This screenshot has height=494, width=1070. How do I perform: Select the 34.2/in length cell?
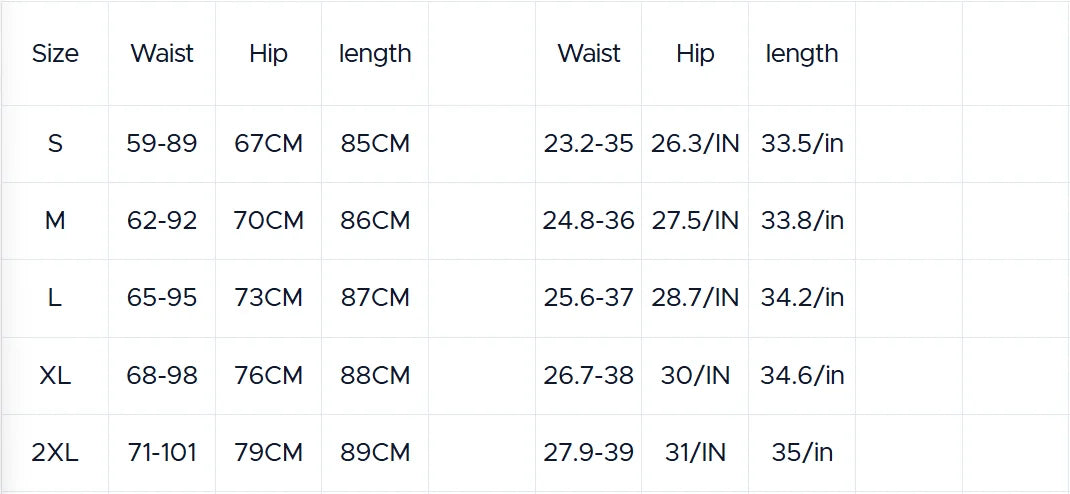click(x=802, y=298)
